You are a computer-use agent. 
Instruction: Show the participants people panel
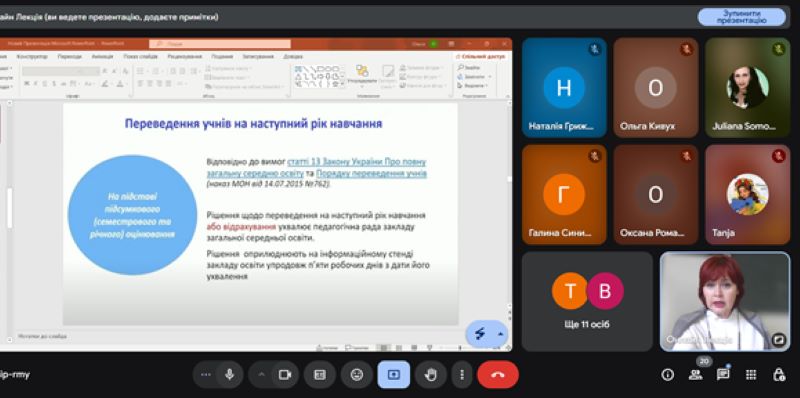(x=695, y=375)
